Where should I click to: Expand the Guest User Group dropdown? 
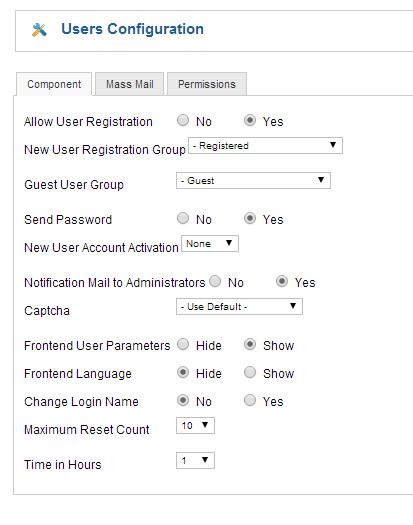click(253, 181)
